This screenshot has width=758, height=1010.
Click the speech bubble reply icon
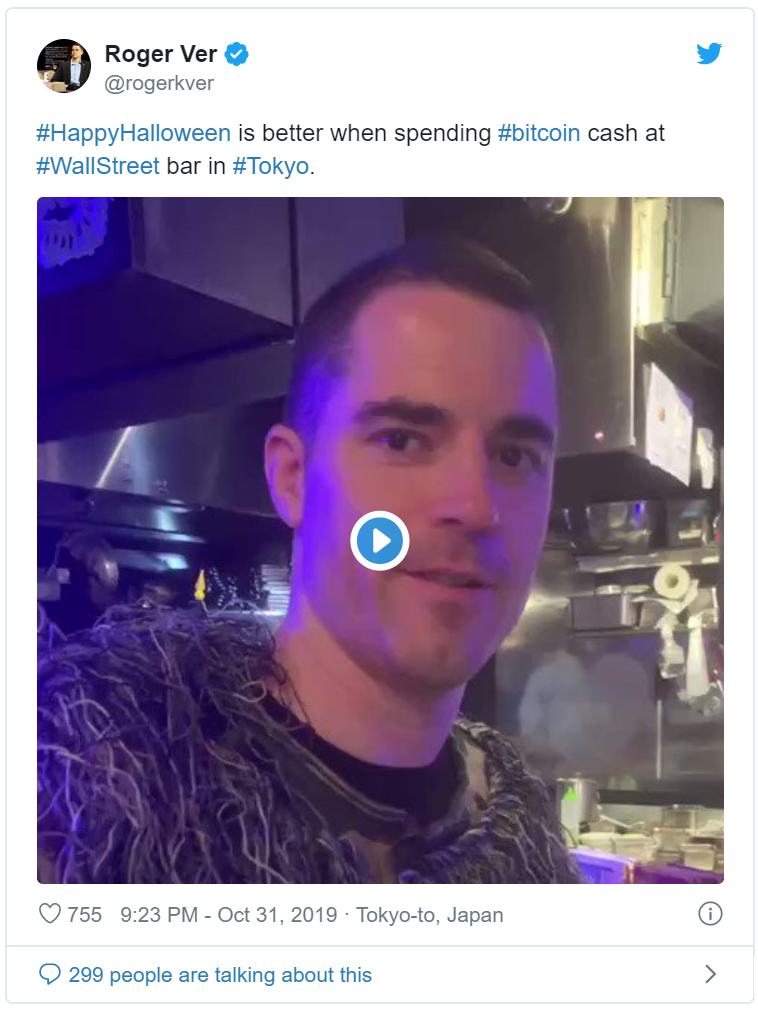50,975
